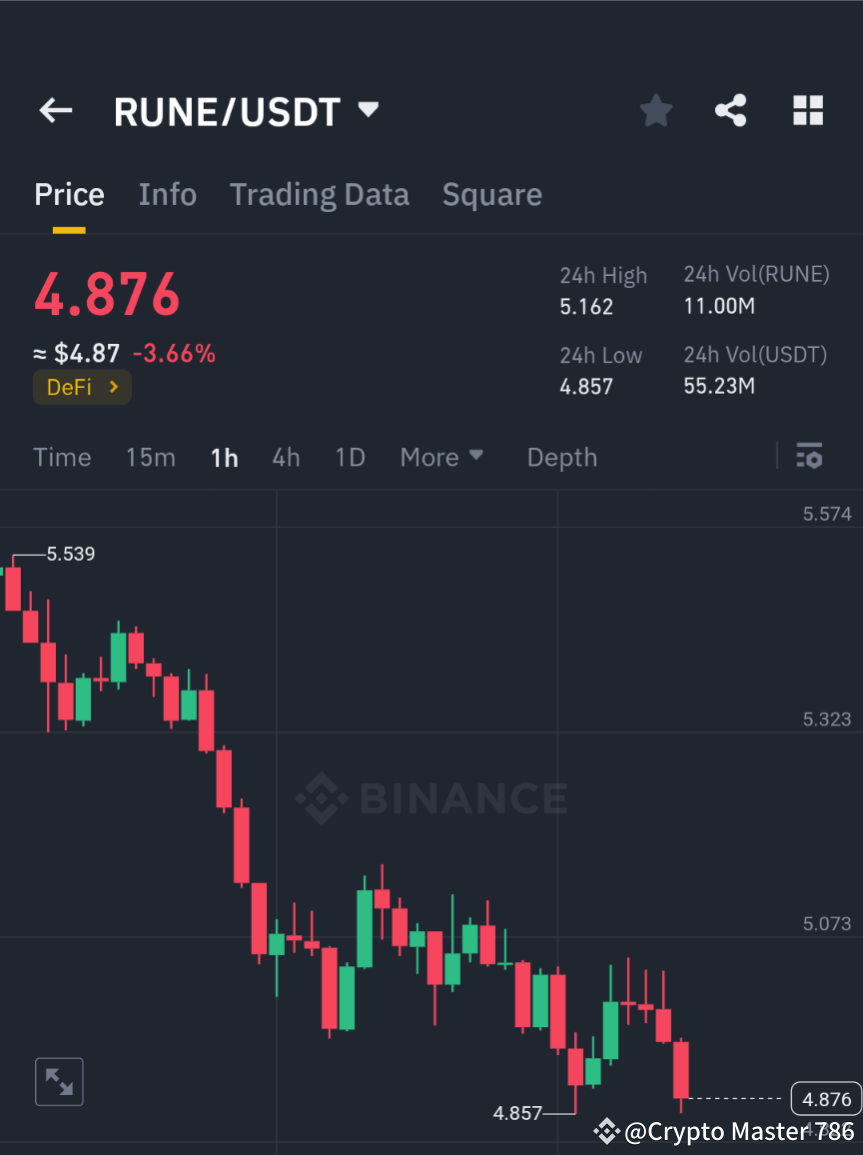Select the Time chart option
Viewport: 863px width, 1155px height.
[62, 457]
